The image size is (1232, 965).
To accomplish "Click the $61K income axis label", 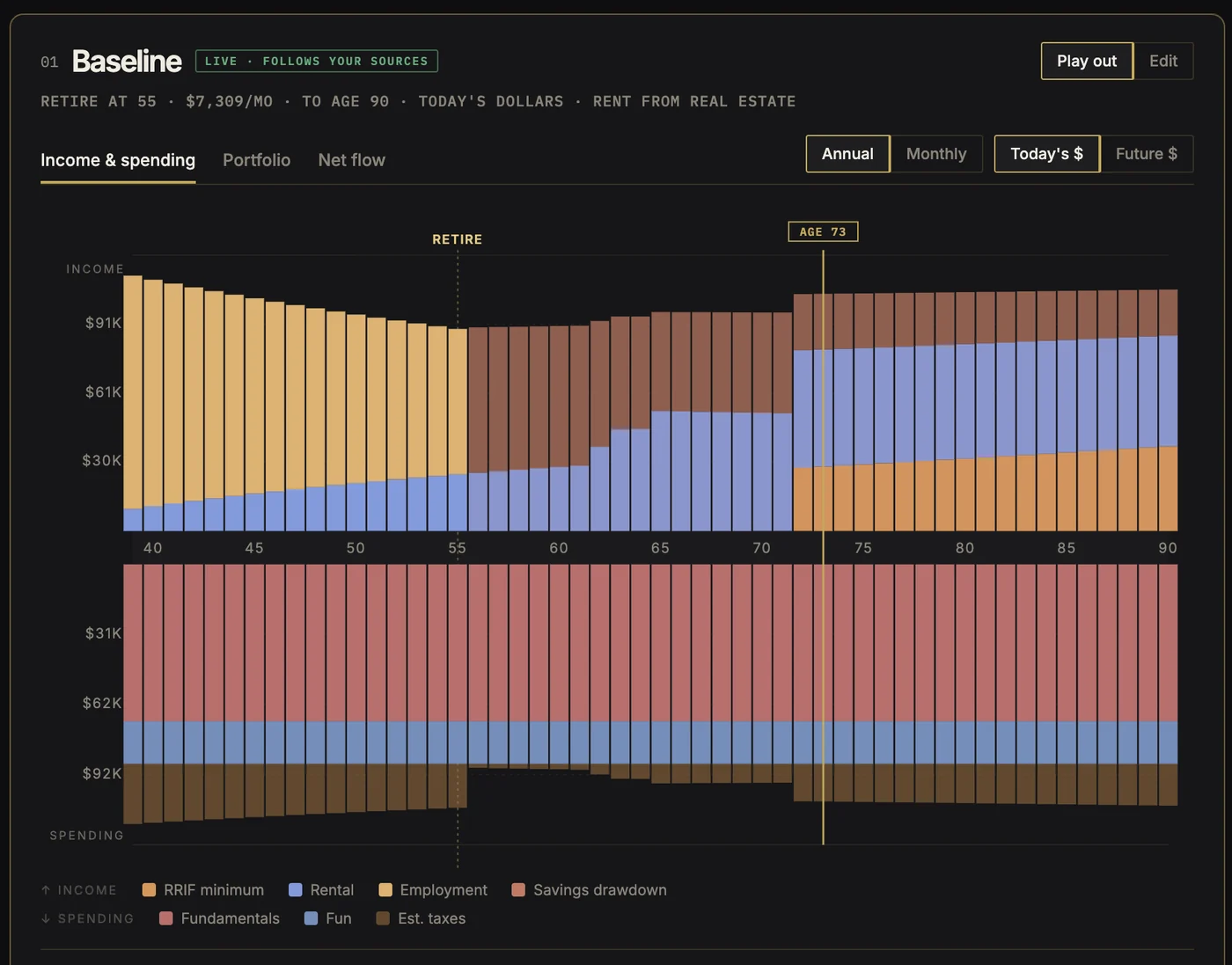I will (103, 391).
